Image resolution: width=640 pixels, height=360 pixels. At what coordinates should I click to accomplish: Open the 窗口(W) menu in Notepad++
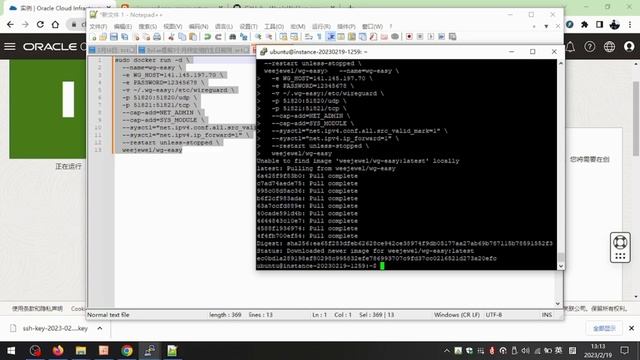pos(373,27)
